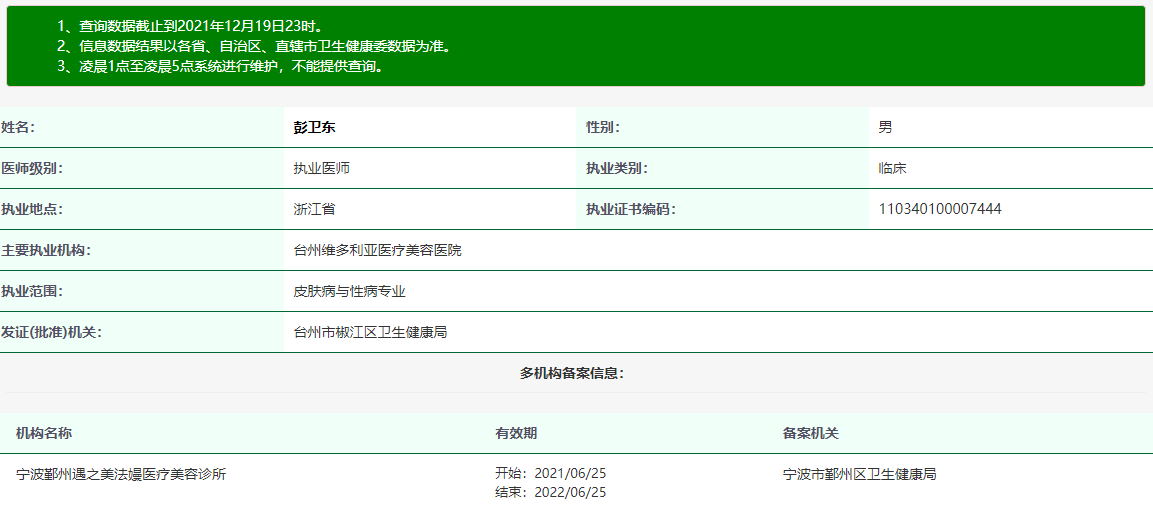Click the 有效期 column header
Viewport: 1153px width, 510px height.
pyautogui.click(x=516, y=434)
